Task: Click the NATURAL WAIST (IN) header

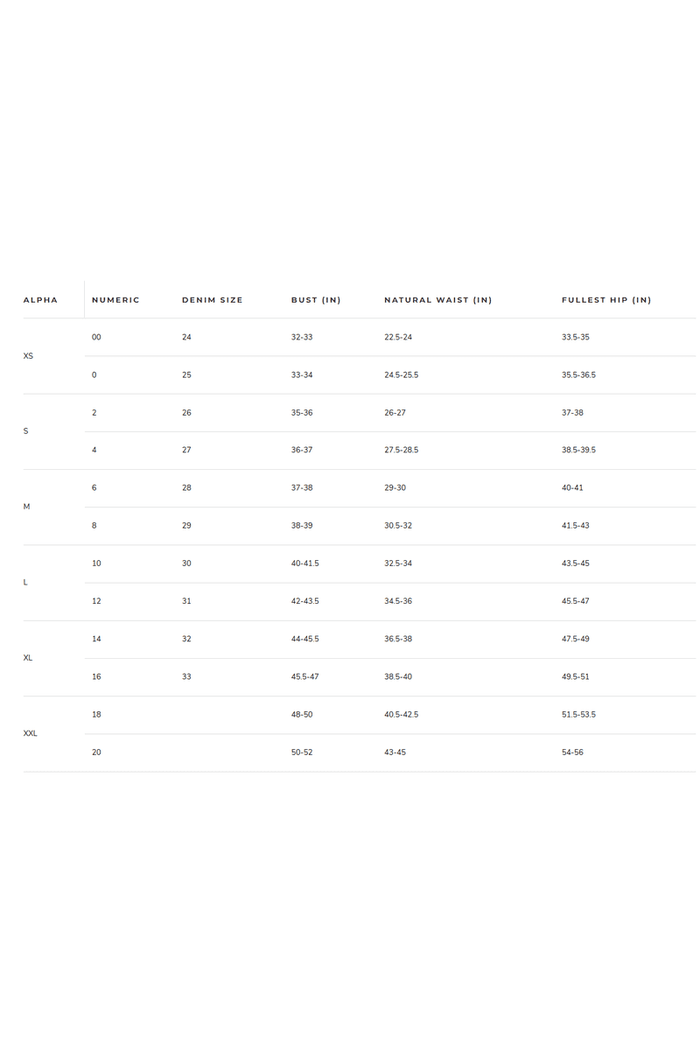Action: coord(438,300)
